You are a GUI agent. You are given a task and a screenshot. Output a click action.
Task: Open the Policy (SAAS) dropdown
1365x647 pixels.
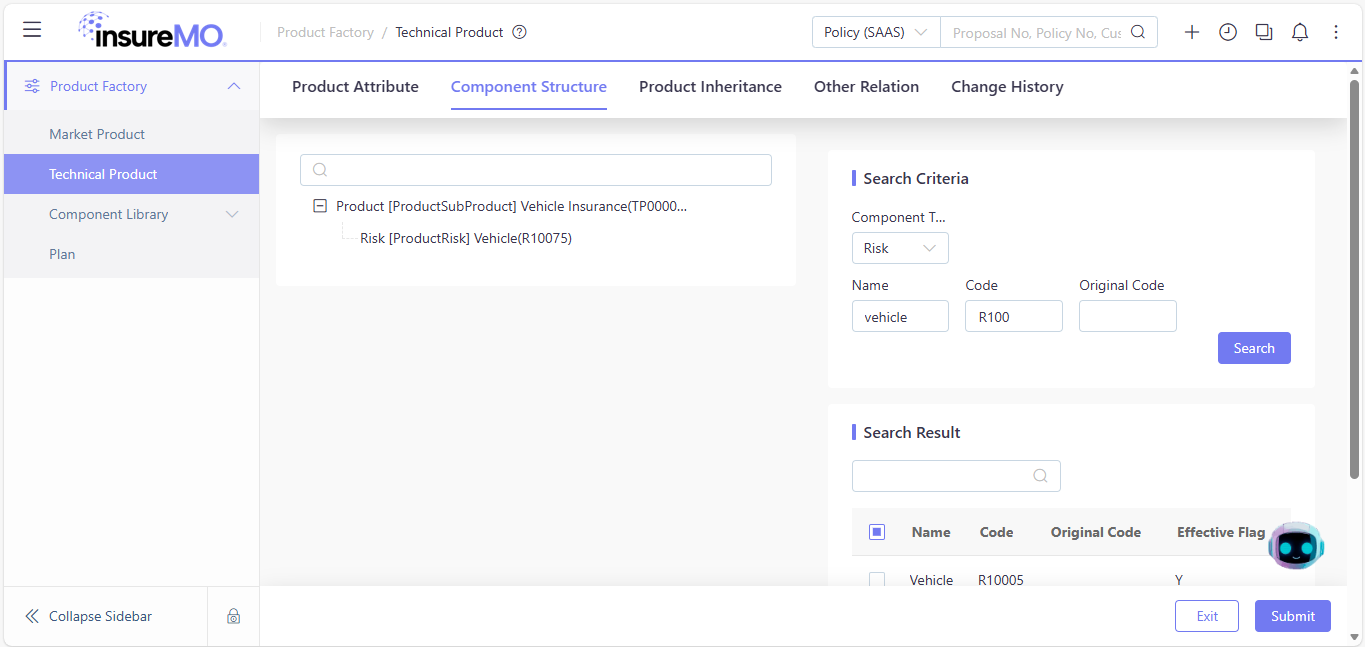coord(876,32)
